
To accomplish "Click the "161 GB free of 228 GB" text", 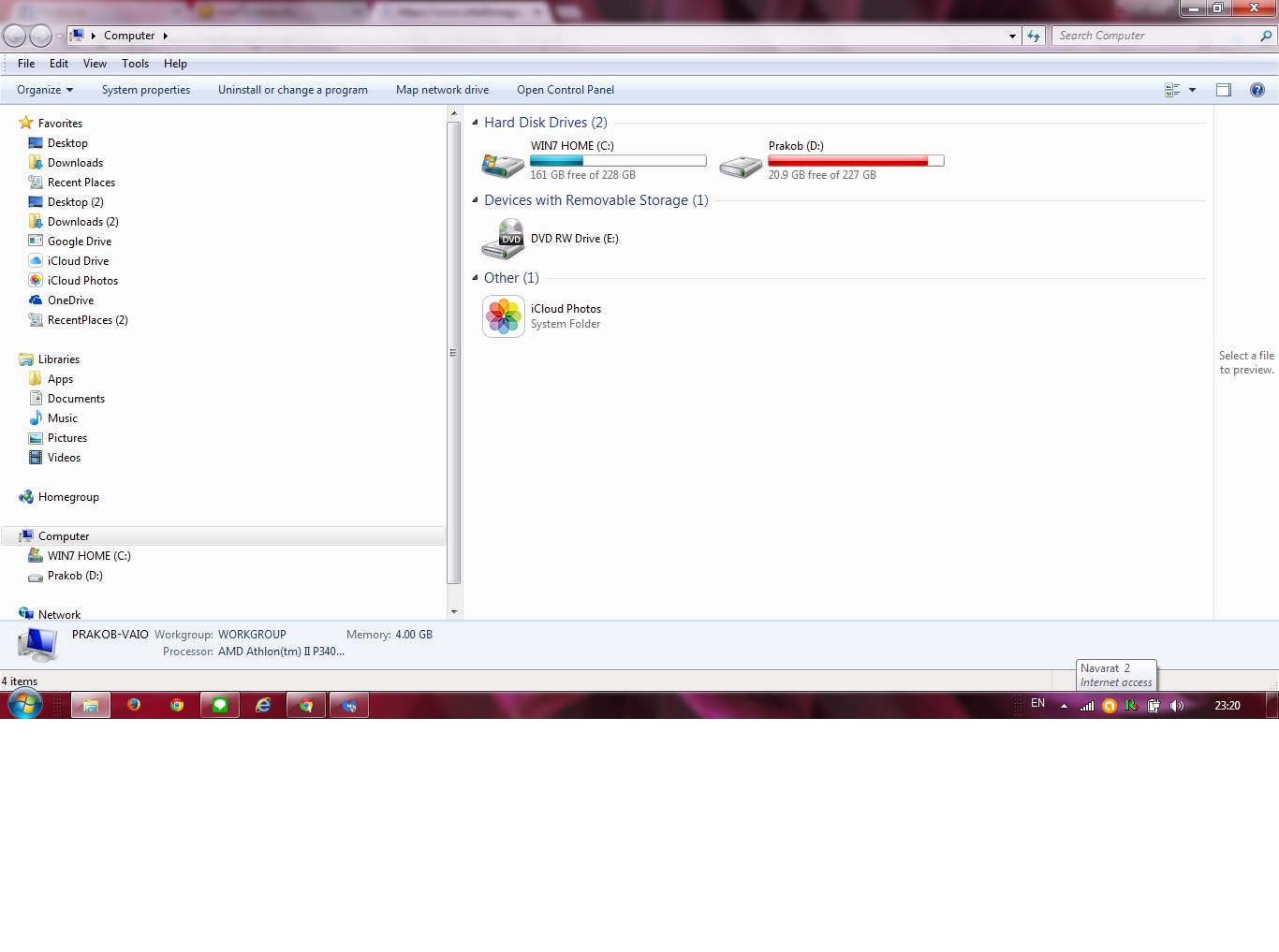I will [x=582, y=175].
